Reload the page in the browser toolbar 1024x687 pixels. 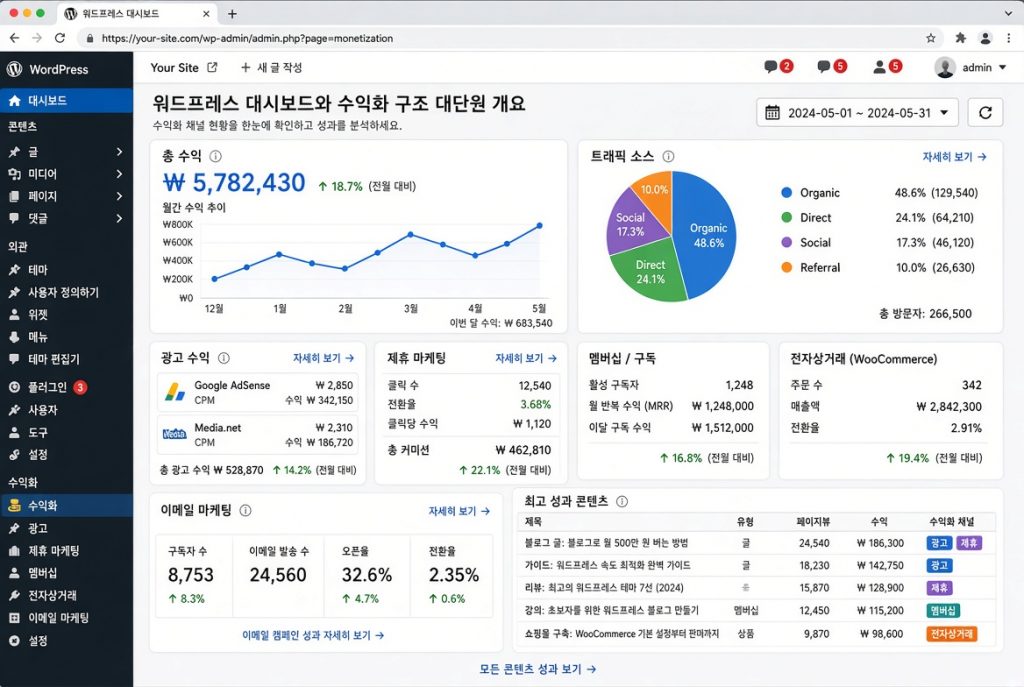pos(60,38)
